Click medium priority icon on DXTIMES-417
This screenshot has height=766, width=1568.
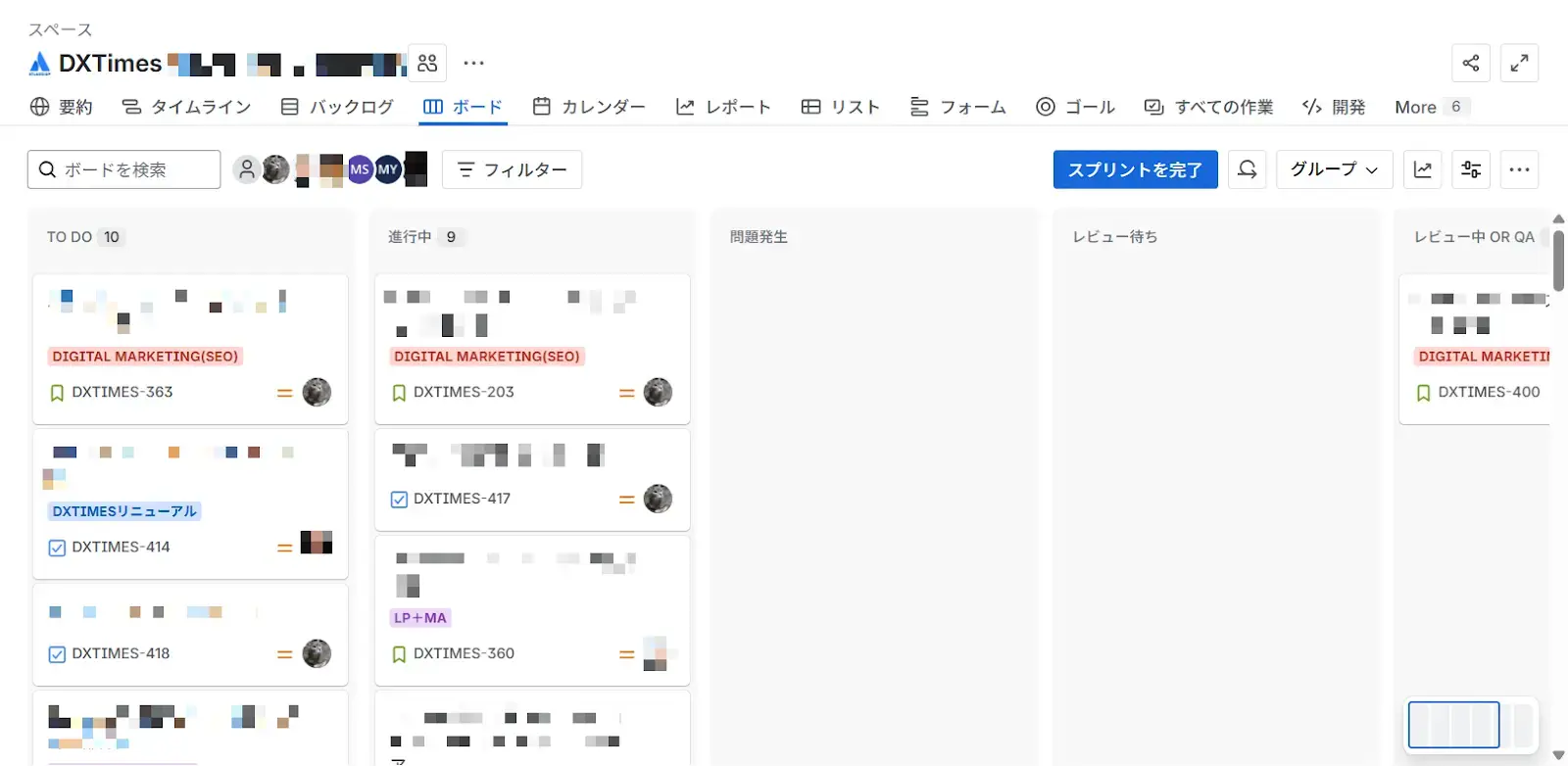pos(626,500)
